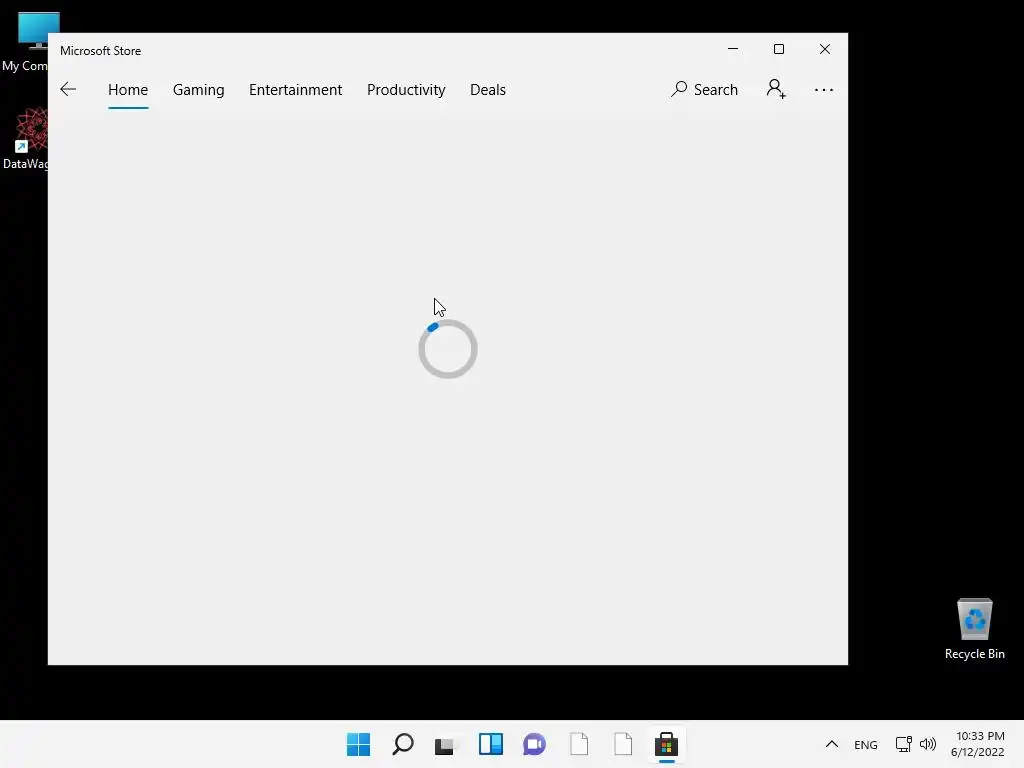Open Task View on the taskbar
Image resolution: width=1024 pixels, height=768 pixels.
[x=445, y=744]
